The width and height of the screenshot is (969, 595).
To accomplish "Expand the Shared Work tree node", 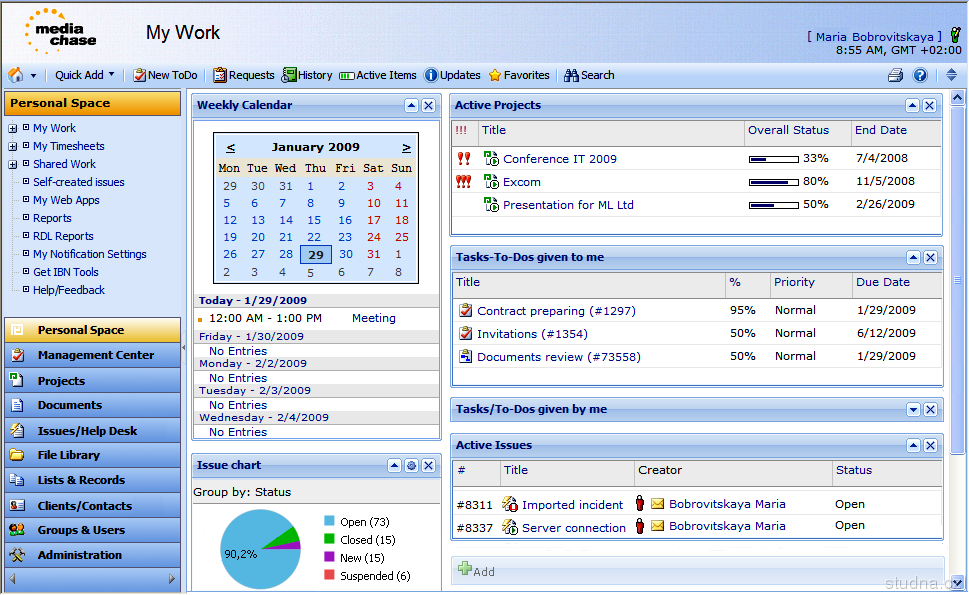I will click(13, 164).
